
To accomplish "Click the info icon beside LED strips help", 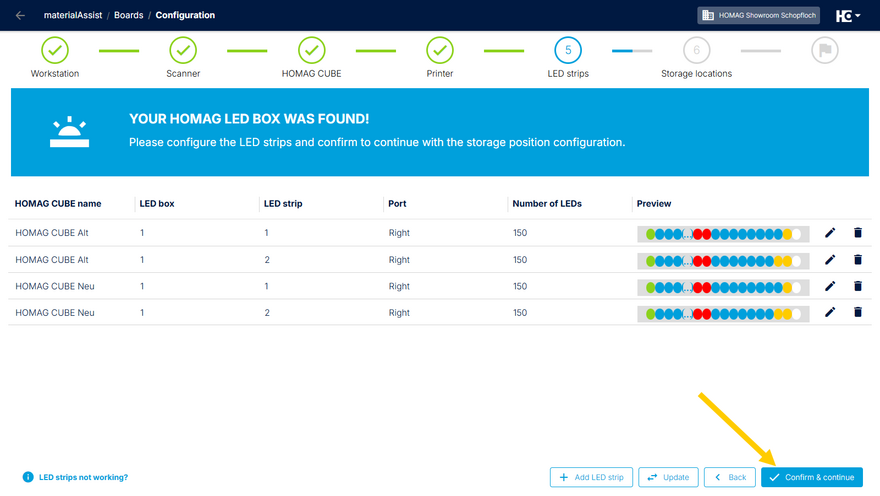I will (x=28, y=477).
